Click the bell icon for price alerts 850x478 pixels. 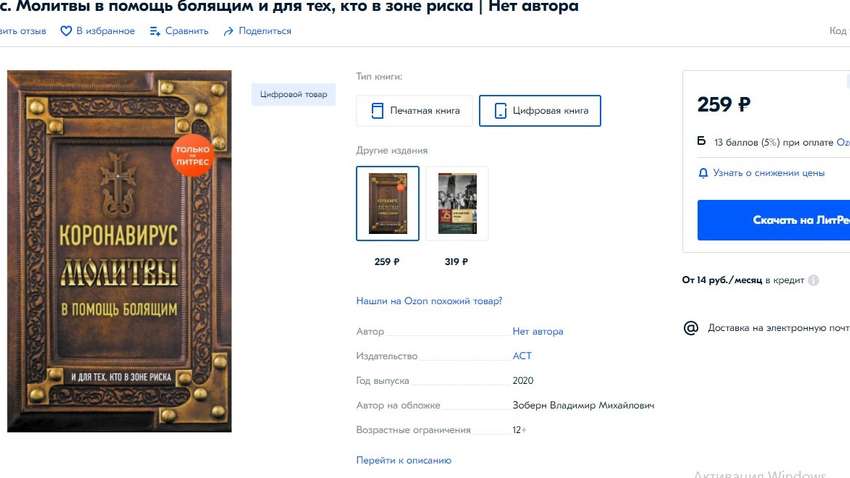(703, 173)
